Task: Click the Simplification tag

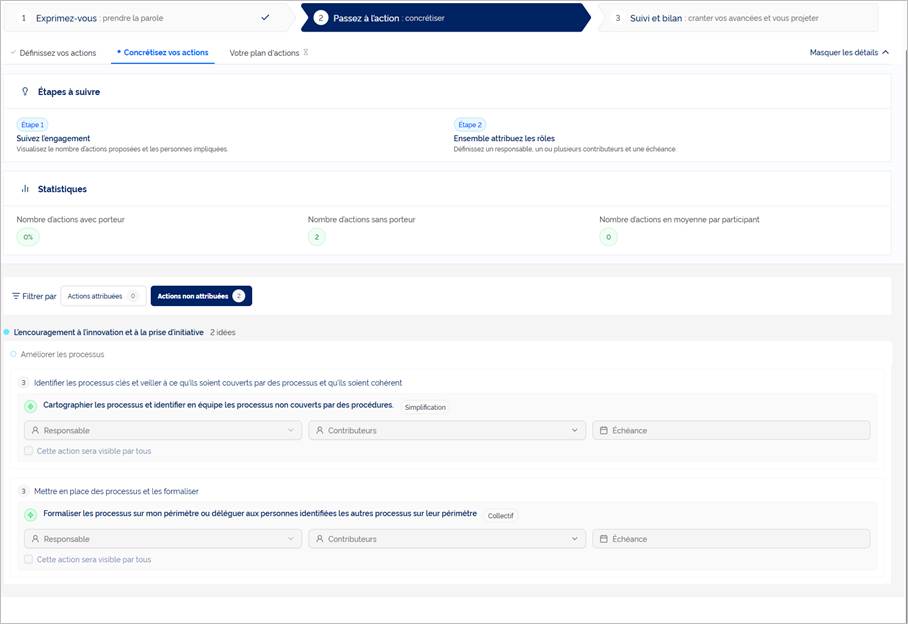Action: [425, 408]
